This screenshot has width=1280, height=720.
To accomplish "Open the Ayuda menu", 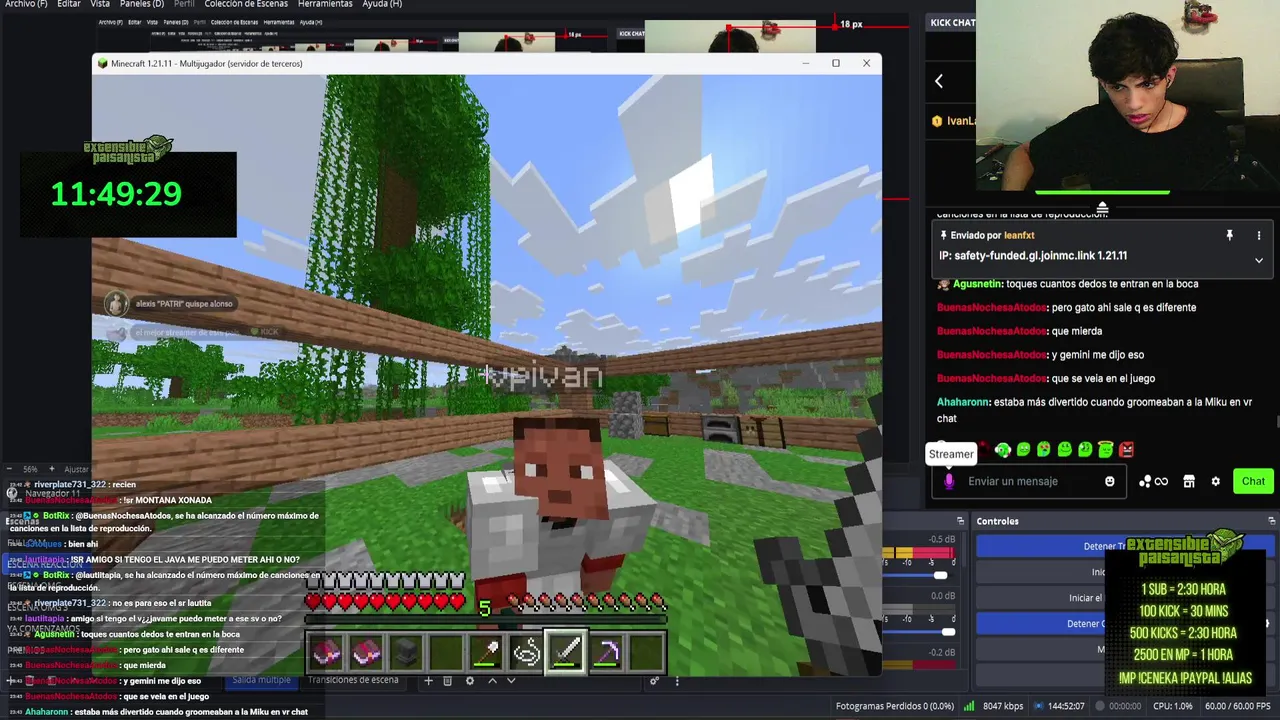I will pyautogui.click(x=382, y=4).
